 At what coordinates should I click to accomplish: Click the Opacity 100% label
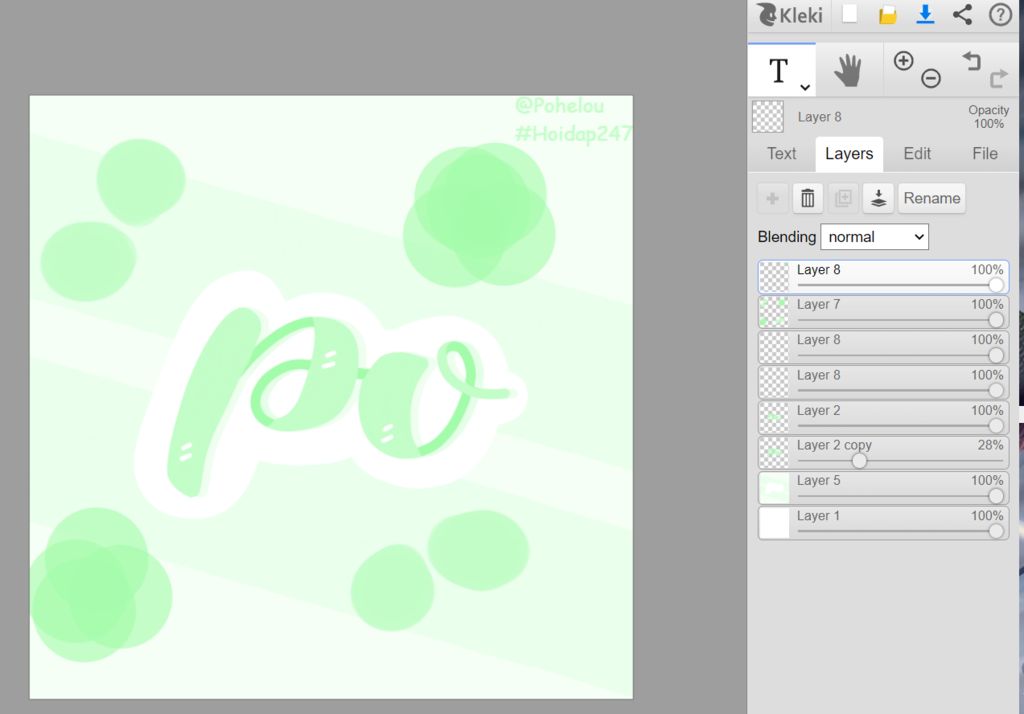coord(988,117)
